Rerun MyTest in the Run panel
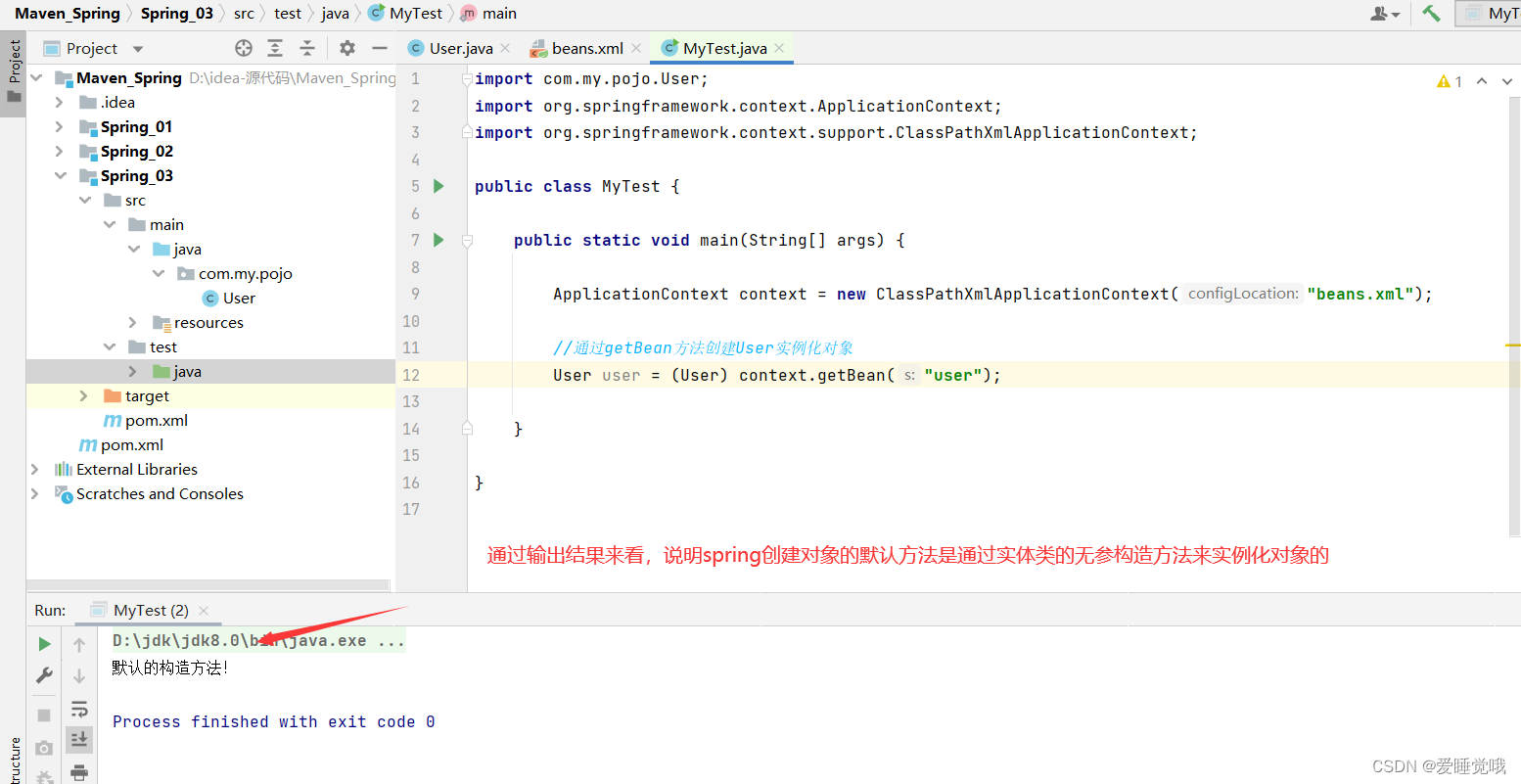 pyautogui.click(x=44, y=644)
